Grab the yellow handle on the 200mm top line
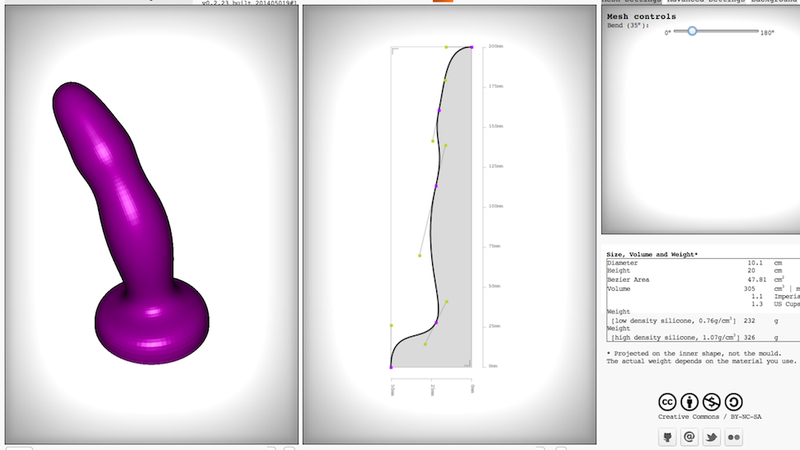 click(446, 47)
